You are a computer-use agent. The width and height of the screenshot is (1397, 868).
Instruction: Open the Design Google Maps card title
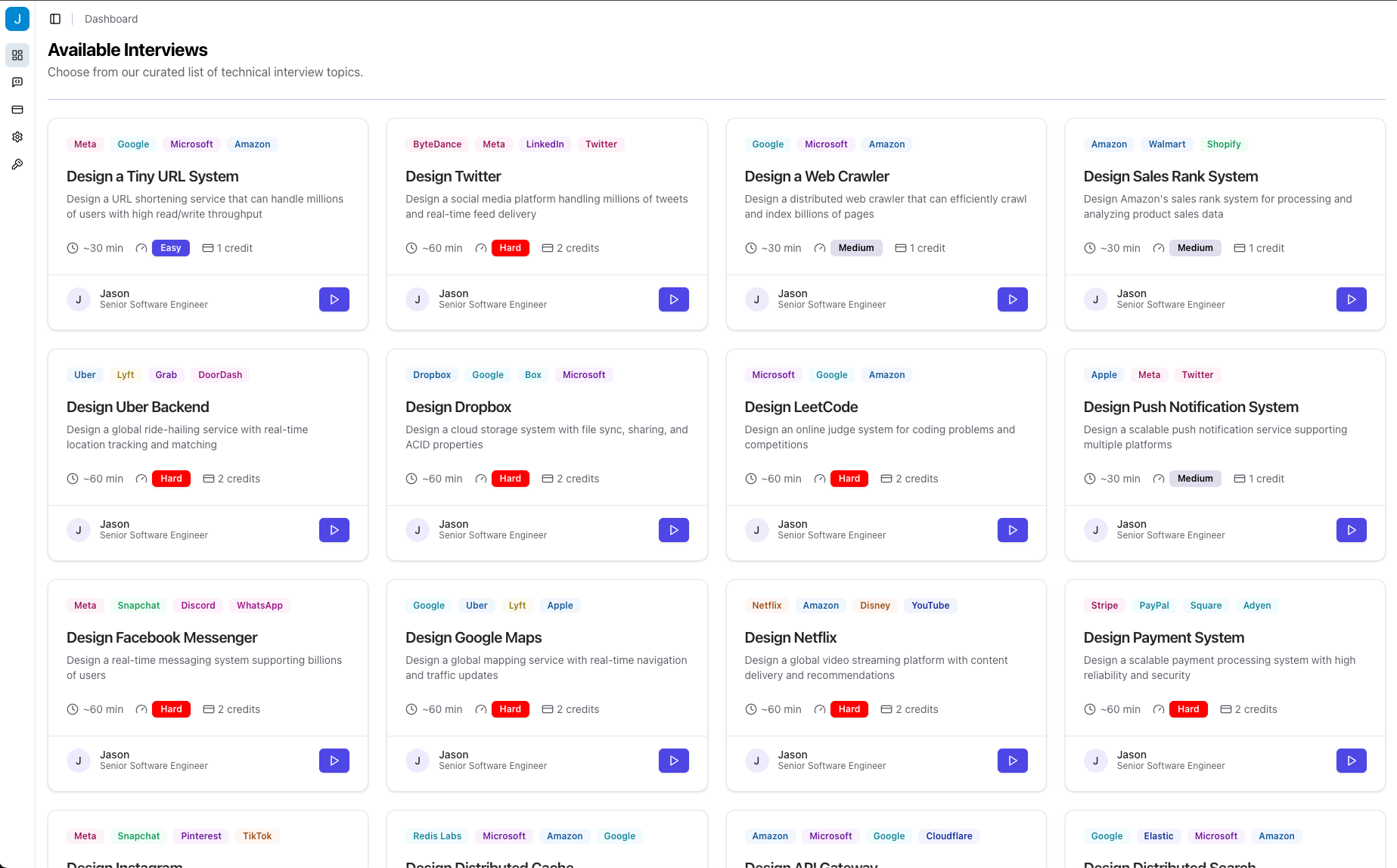point(473,637)
